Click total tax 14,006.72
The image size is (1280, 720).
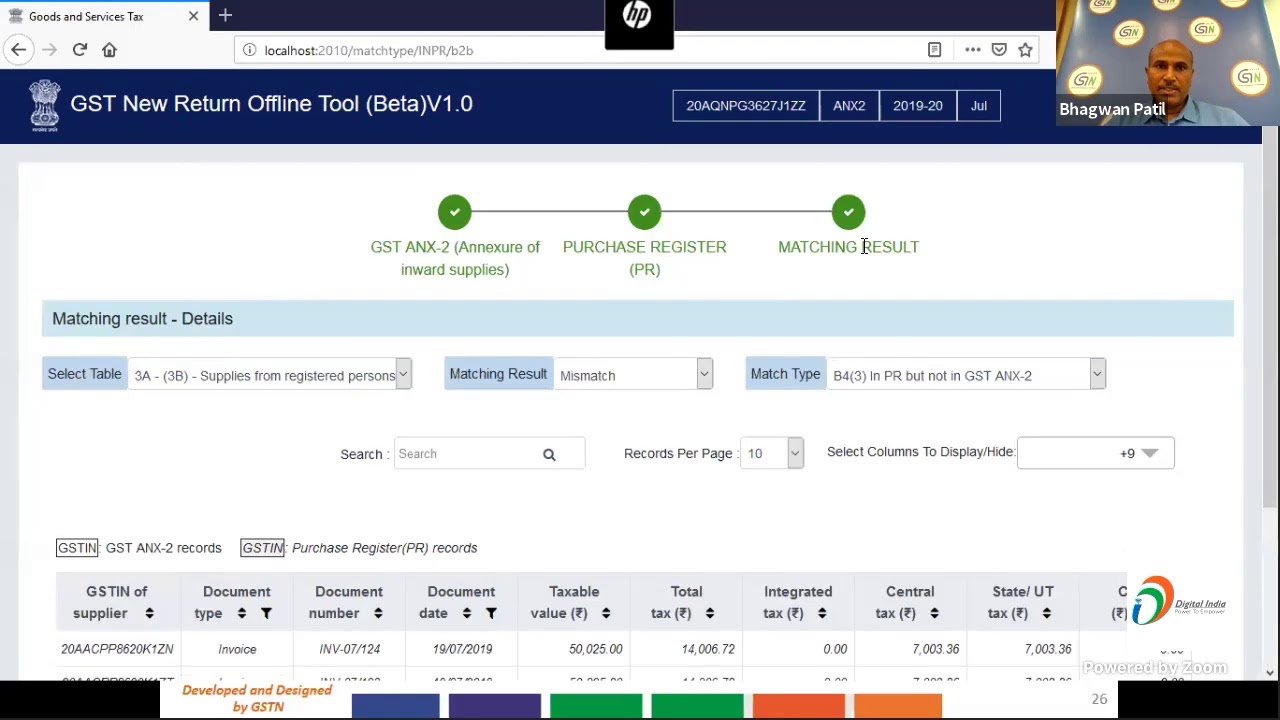click(x=708, y=649)
